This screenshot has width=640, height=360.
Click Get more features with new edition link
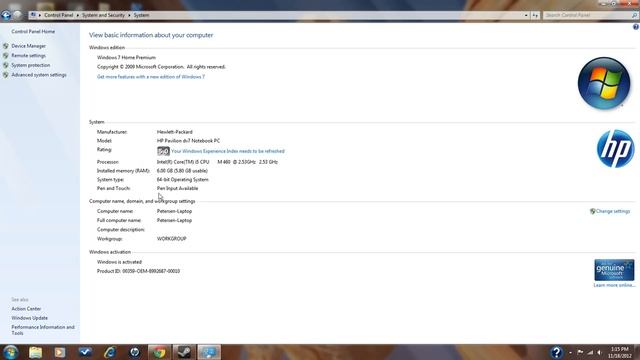[151, 77]
